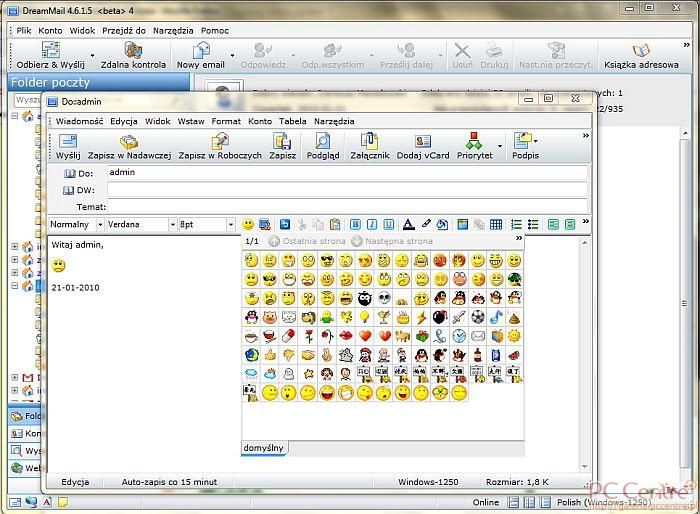
Task: Open the 8pt font size dropdown
Action: pyautogui.click(x=231, y=225)
